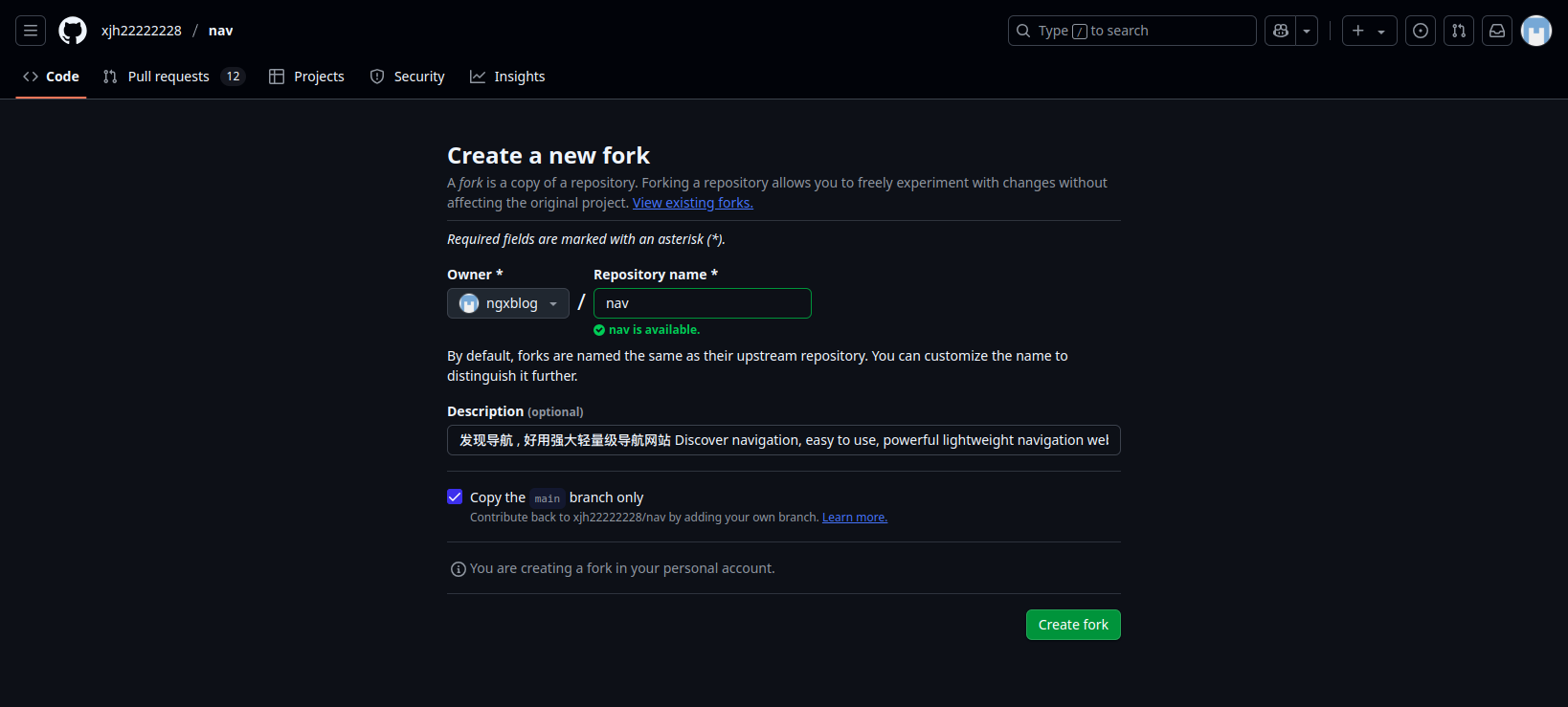Open the notifications inbox icon
Image resolution: width=1568 pixels, height=707 pixels.
[1497, 31]
